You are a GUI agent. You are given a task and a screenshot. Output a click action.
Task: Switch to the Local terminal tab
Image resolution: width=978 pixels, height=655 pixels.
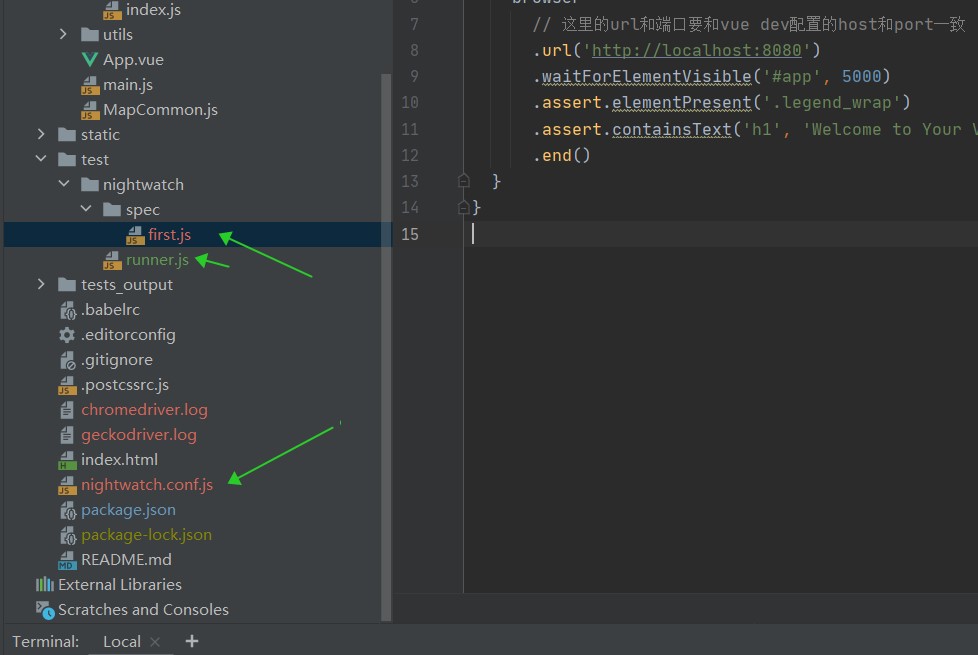tap(122, 641)
